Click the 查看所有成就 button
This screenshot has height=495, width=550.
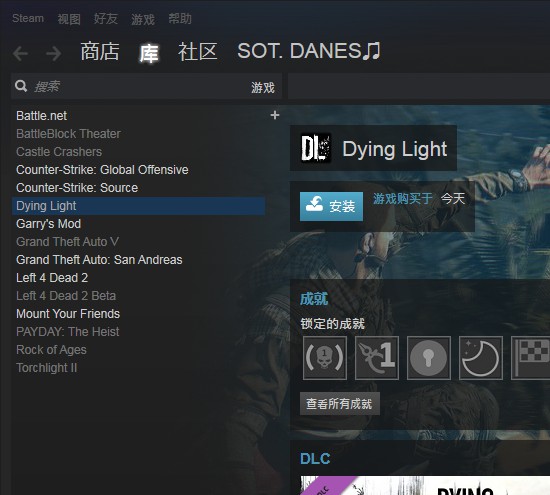339,404
